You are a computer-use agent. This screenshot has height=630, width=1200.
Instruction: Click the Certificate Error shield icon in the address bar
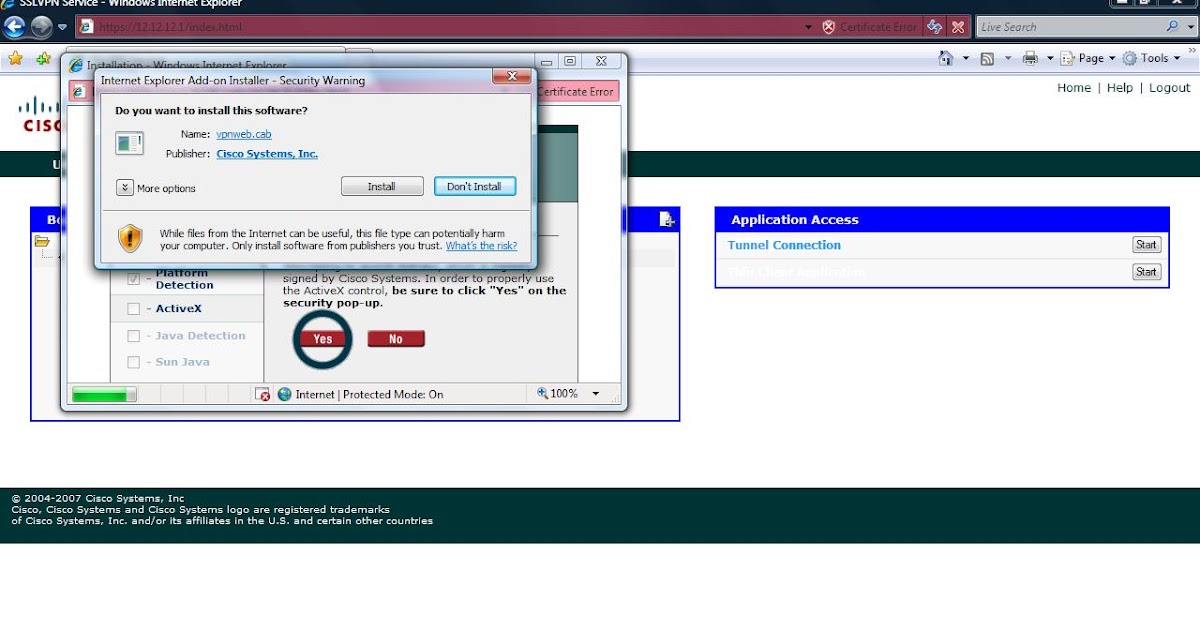tap(829, 27)
